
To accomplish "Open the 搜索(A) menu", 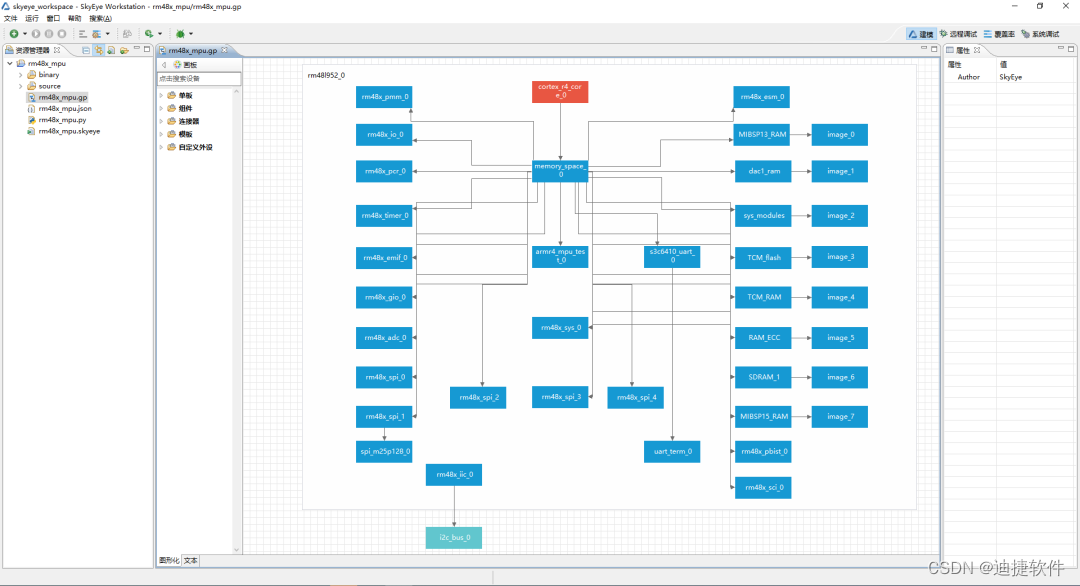I will [101, 19].
